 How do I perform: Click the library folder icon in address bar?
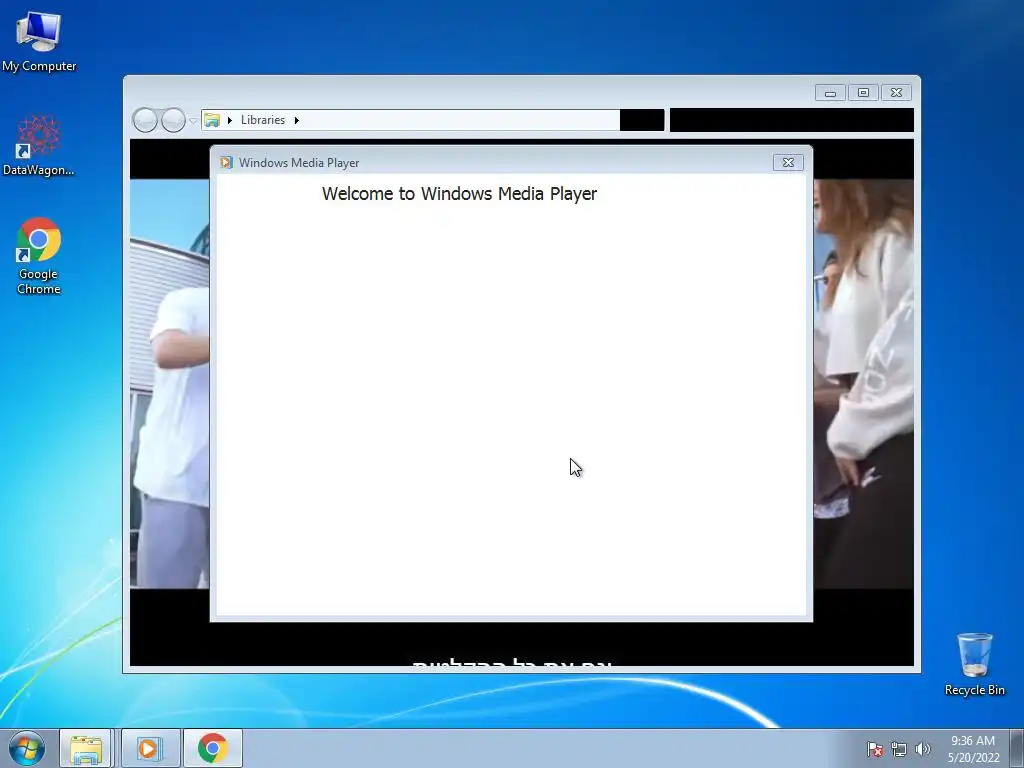point(212,120)
